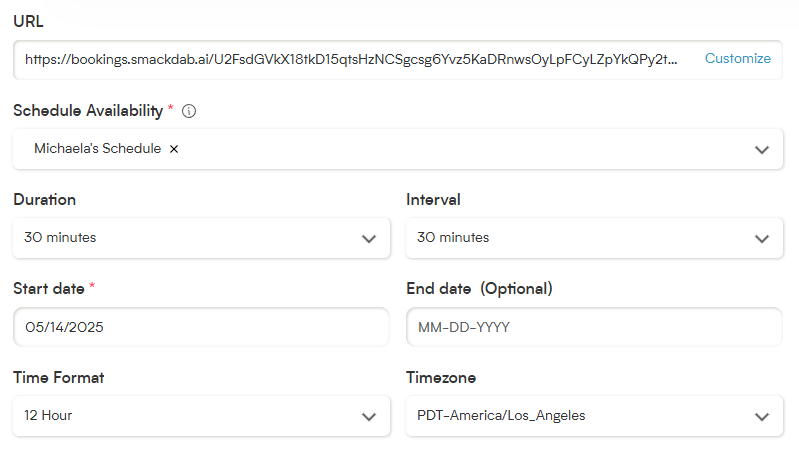Click the Interval dropdown chevron arrow
This screenshot has height=458, width=799.
(762, 238)
